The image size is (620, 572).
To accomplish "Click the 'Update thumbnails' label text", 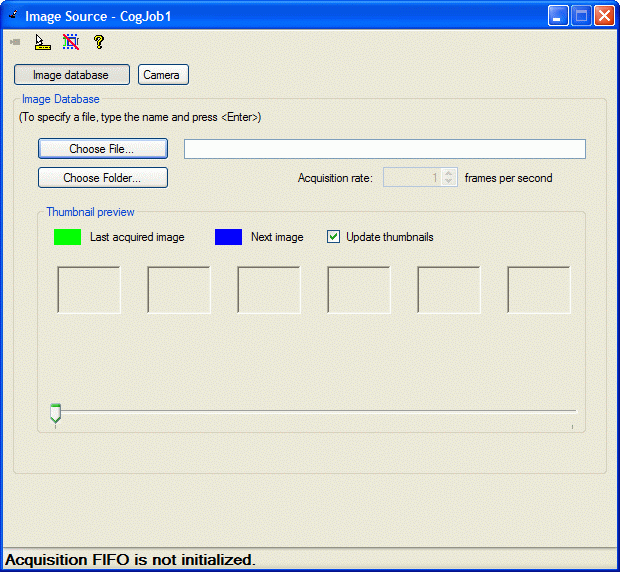I will click(x=390, y=237).
